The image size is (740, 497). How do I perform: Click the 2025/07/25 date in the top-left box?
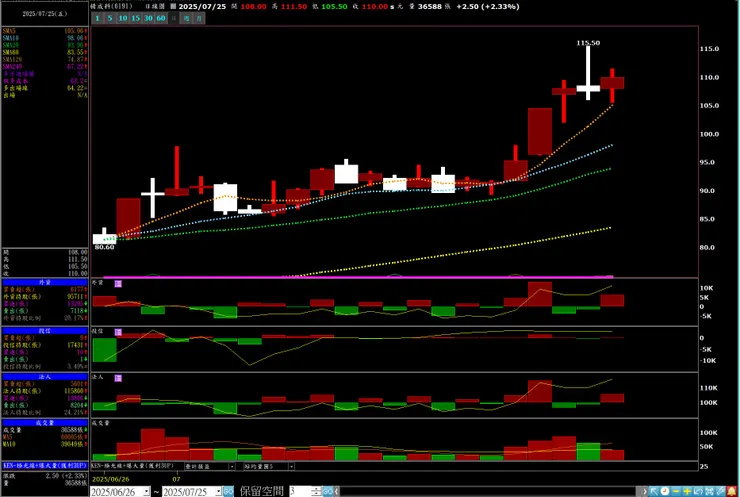pyautogui.click(x=45, y=14)
